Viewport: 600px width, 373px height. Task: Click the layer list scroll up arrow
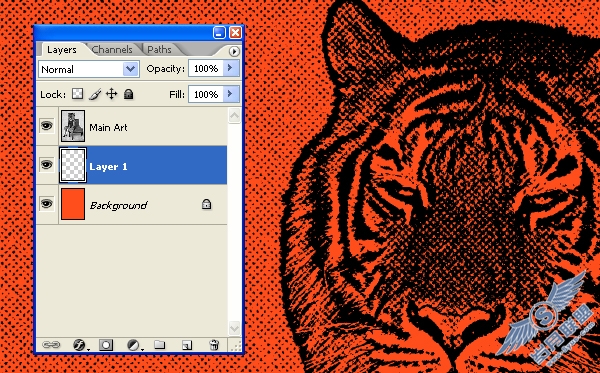[234, 115]
